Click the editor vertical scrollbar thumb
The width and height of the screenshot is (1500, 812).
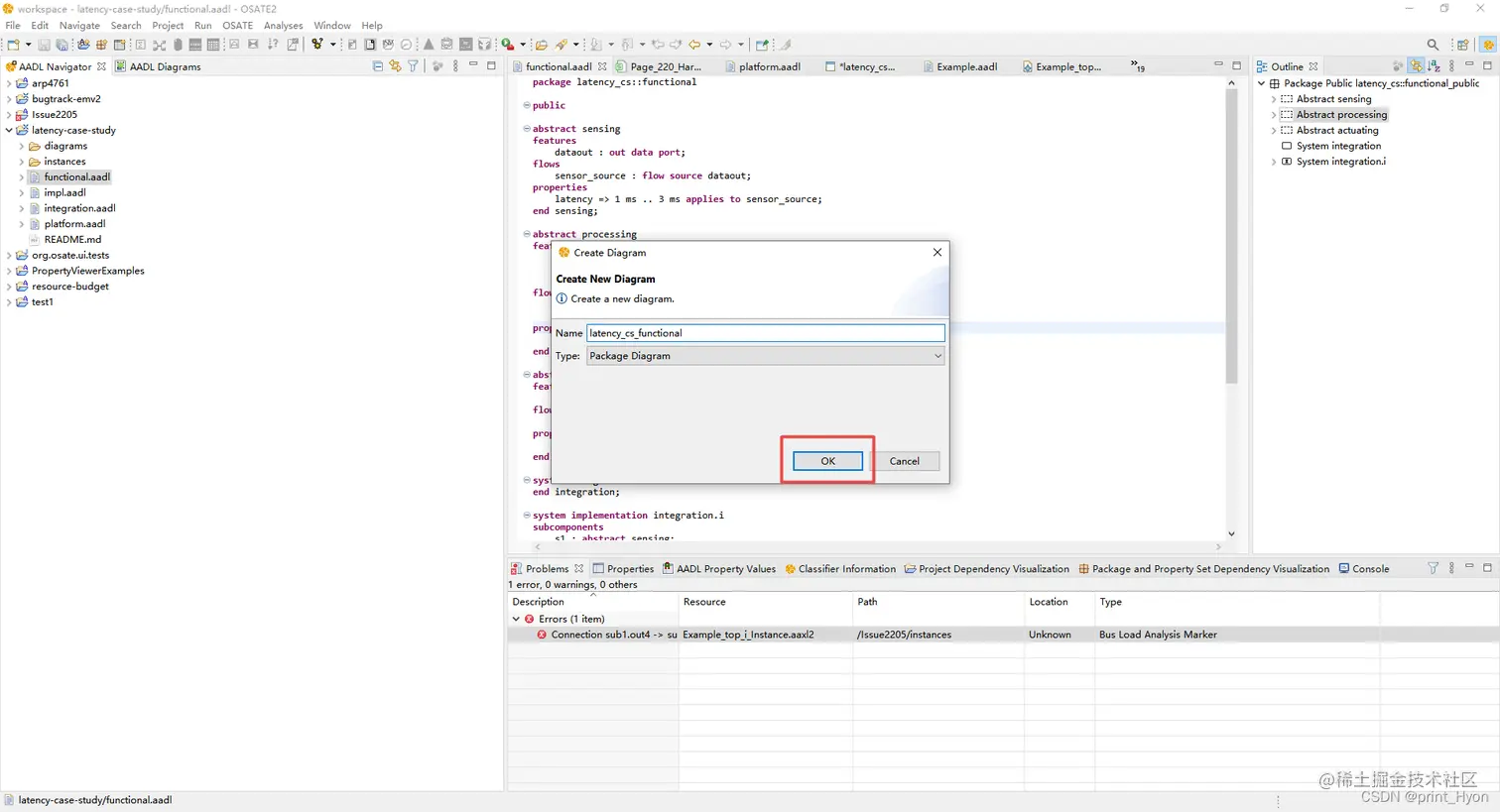(x=1231, y=236)
